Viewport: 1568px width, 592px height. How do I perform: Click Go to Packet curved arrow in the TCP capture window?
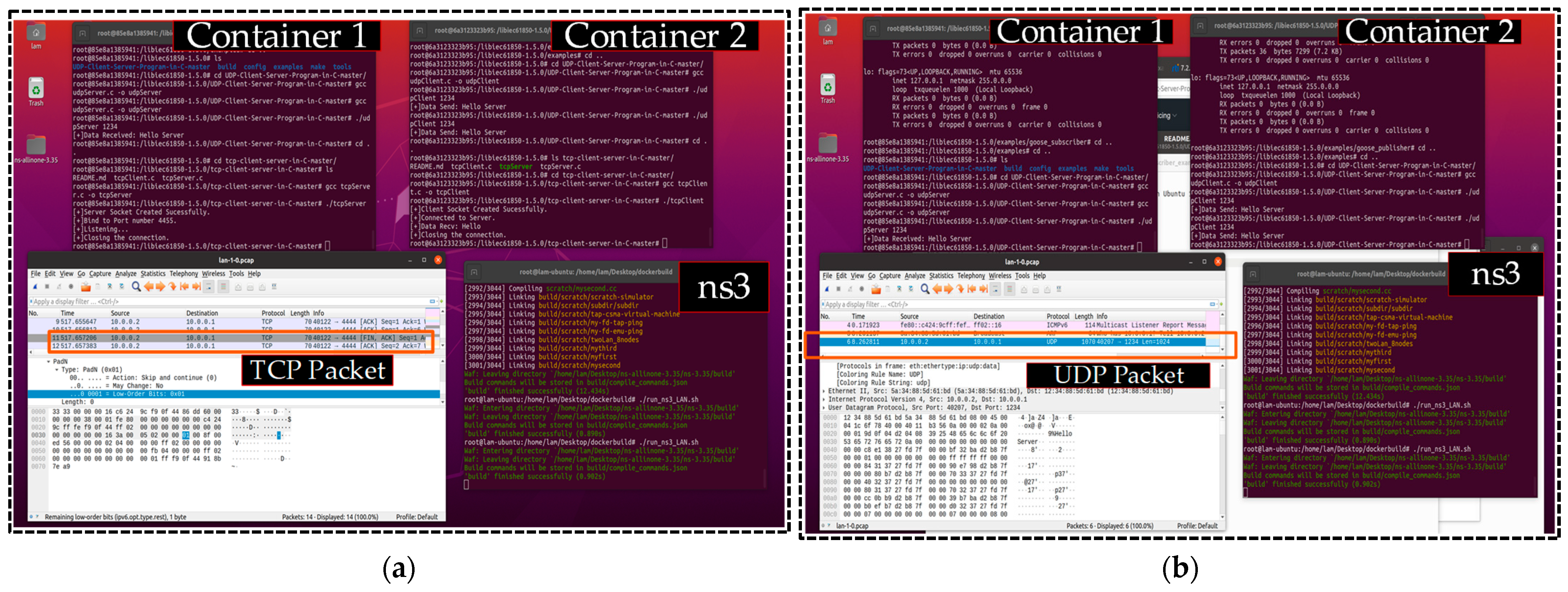[x=172, y=287]
